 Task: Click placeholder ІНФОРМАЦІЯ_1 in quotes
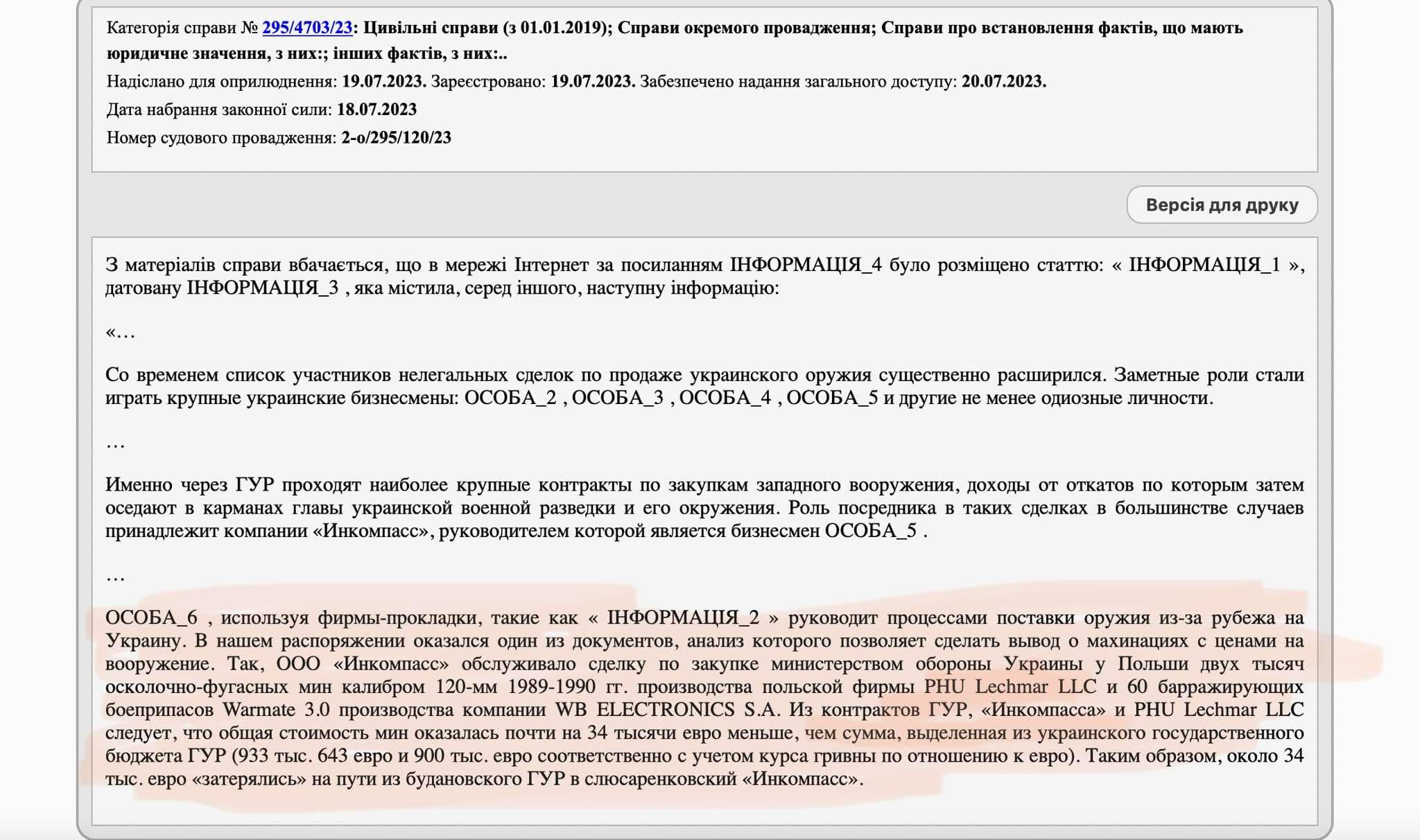[x=1204, y=265]
